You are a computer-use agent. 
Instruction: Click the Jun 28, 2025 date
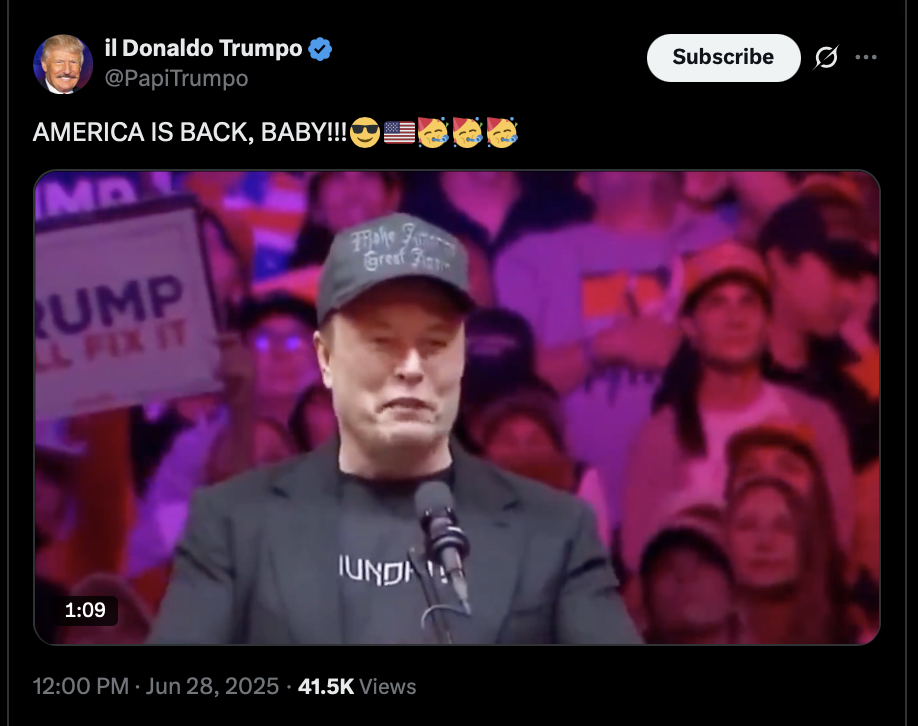[212, 686]
